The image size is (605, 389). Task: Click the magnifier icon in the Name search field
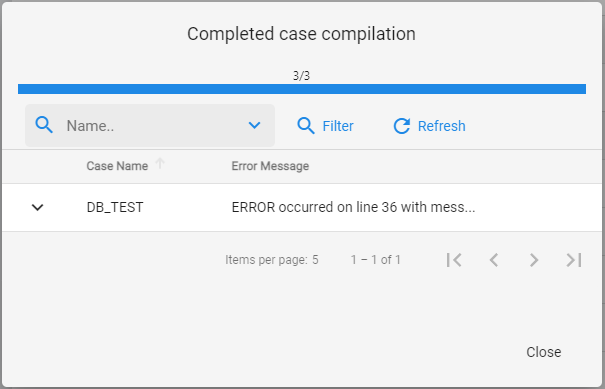44,125
